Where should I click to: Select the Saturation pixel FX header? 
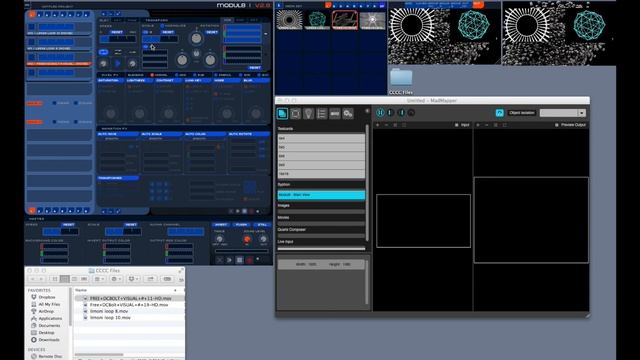tap(111, 81)
